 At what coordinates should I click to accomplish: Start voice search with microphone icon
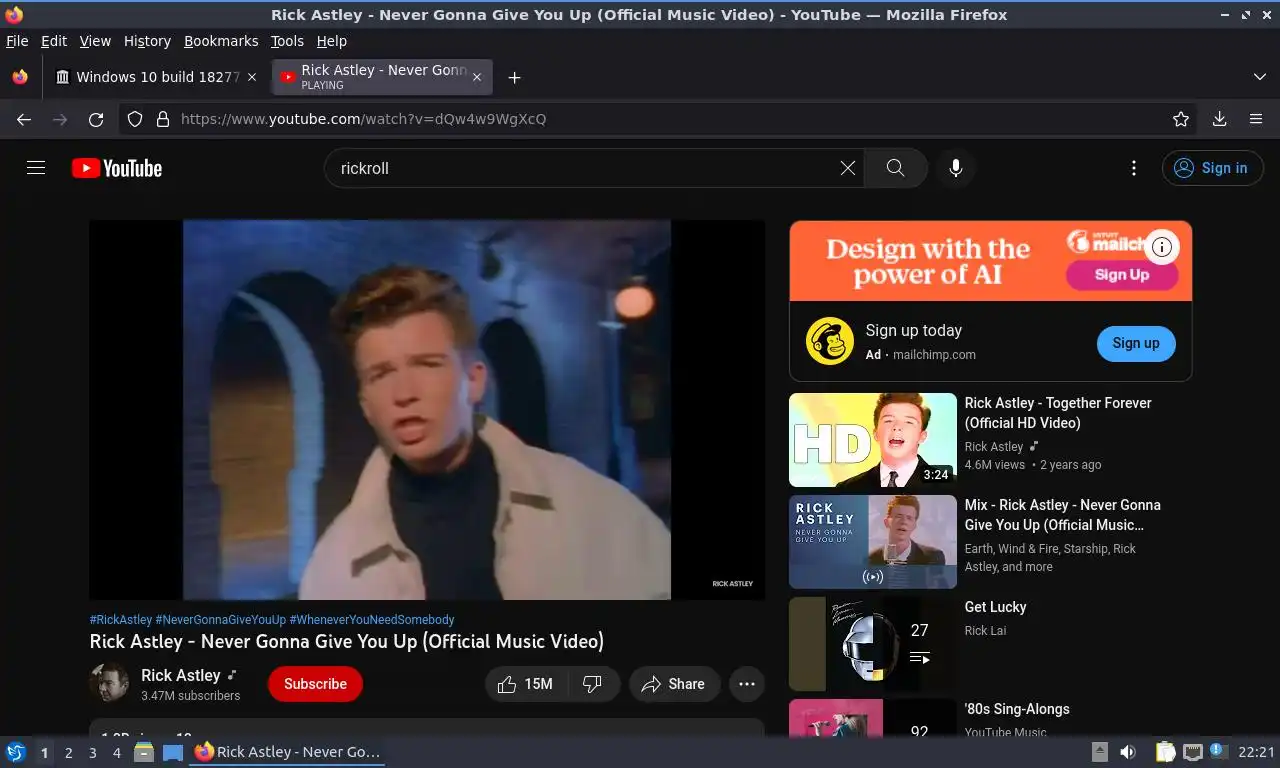tap(956, 168)
